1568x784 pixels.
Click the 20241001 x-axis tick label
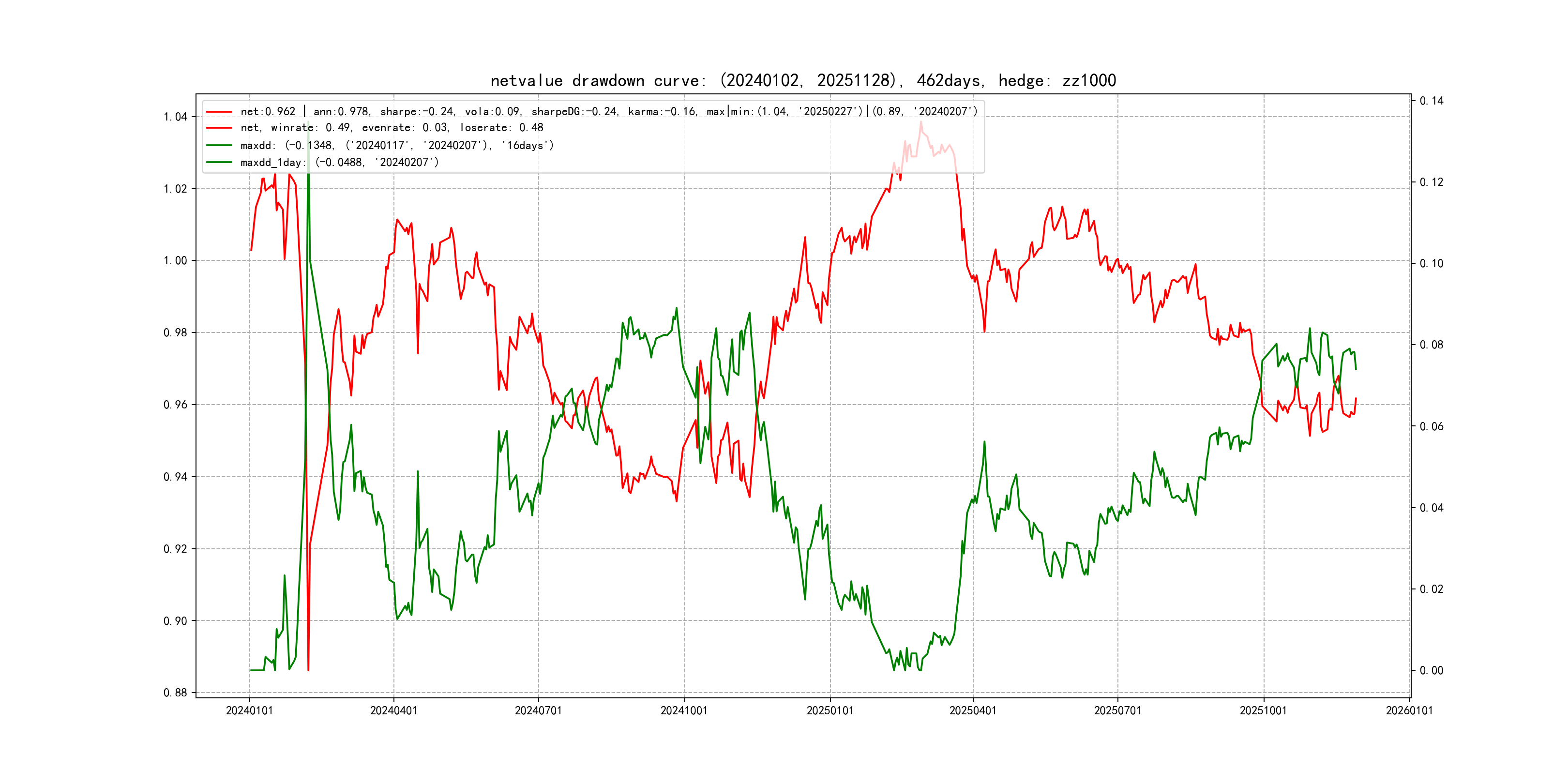click(x=684, y=710)
